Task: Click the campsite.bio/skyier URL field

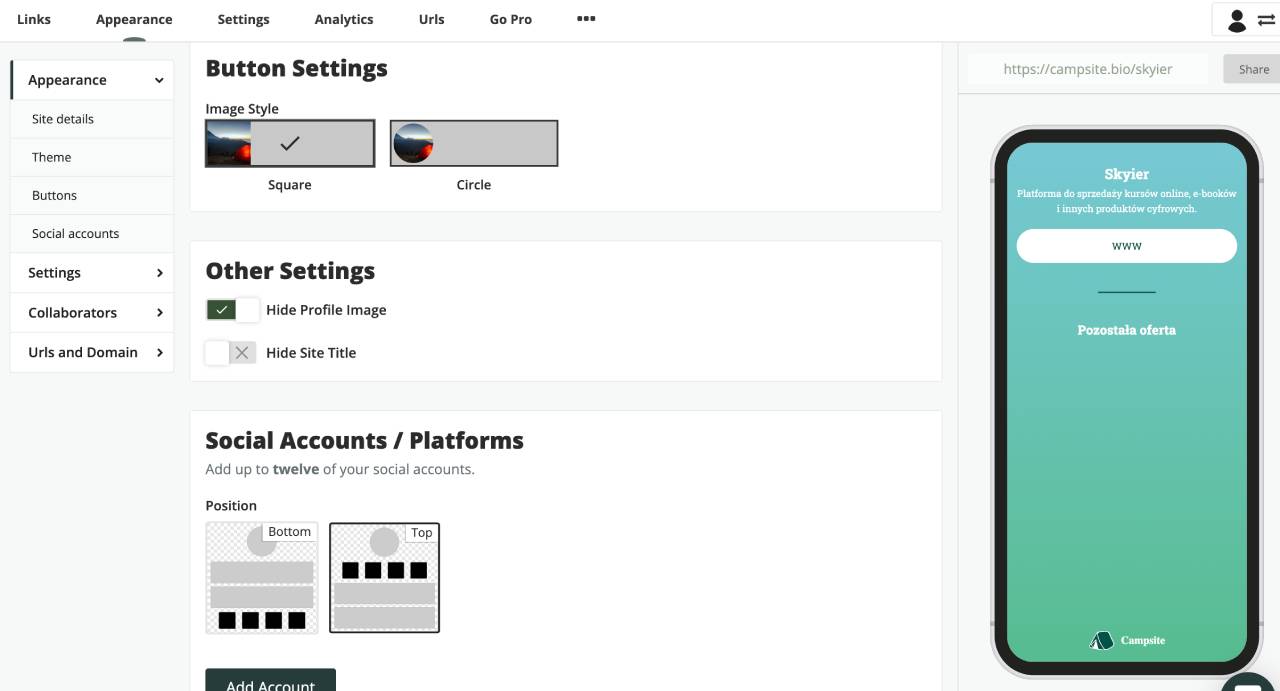Action: point(1087,69)
